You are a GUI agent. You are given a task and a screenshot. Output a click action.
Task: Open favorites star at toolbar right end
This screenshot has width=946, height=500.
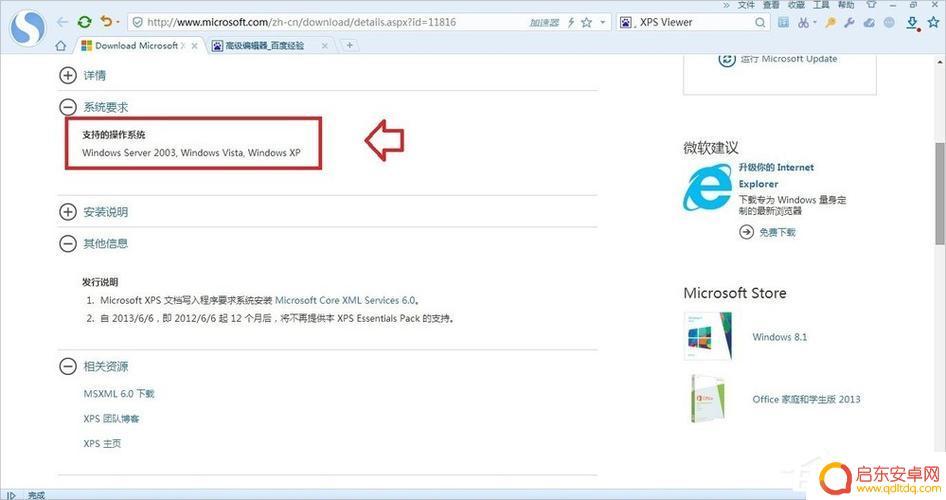click(934, 22)
